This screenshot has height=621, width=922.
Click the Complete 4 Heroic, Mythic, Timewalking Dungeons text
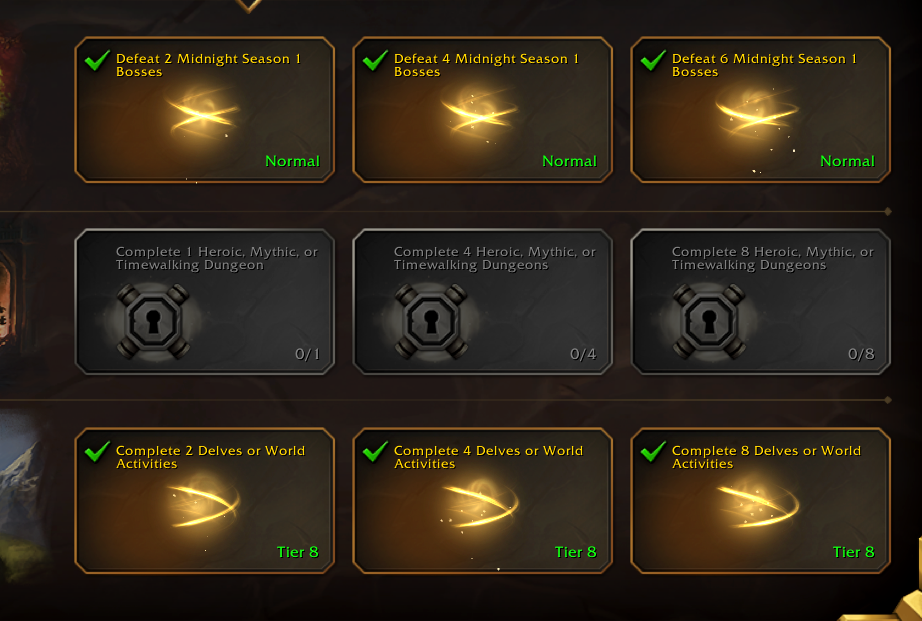pos(495,258)
